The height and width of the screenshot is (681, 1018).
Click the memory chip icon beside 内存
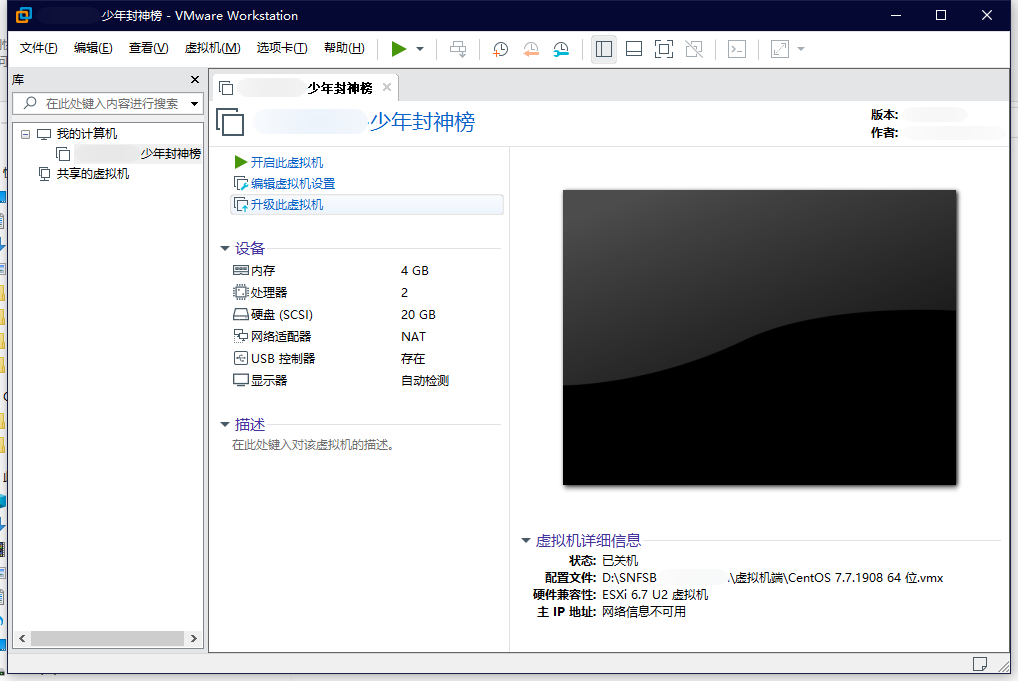tap(241, 270)
